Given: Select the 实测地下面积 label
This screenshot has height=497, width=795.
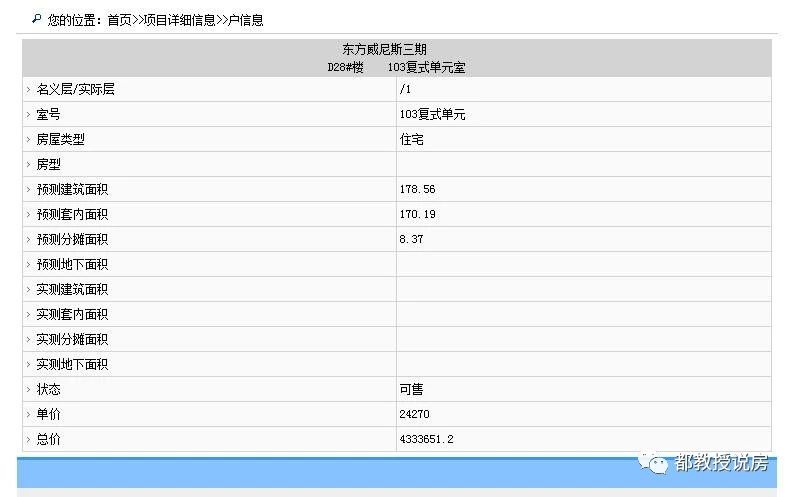Looking at the screenshot, I should click(x=72, y=364).
